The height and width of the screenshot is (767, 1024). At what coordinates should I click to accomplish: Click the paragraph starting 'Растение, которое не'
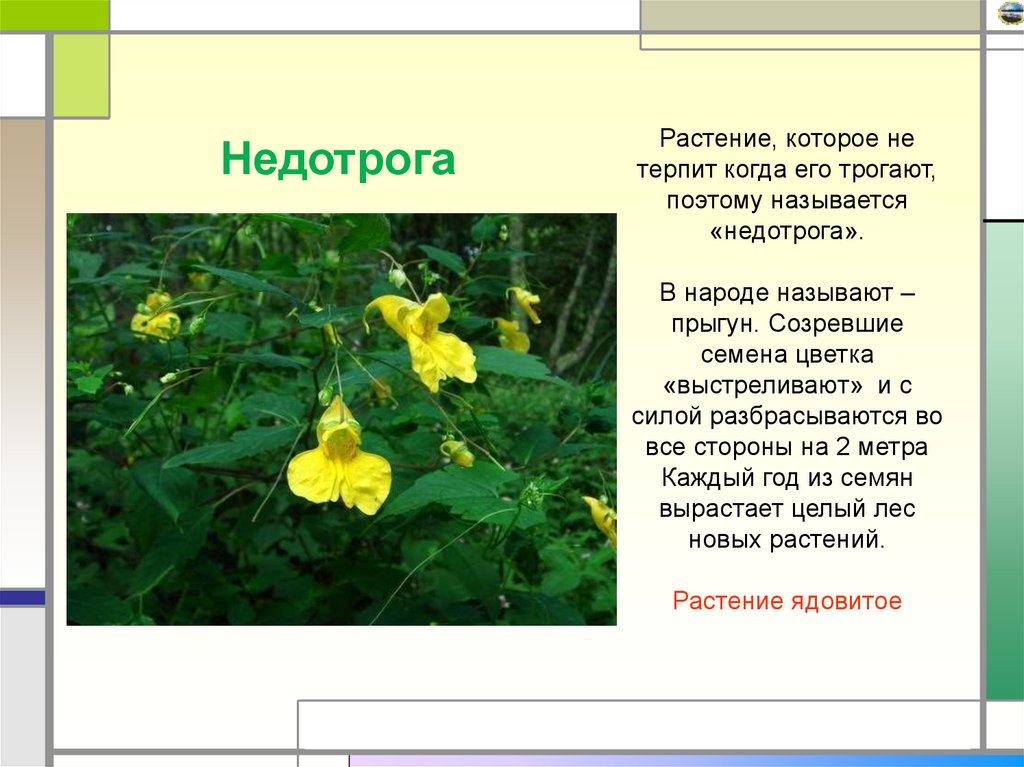coord(786,185)
